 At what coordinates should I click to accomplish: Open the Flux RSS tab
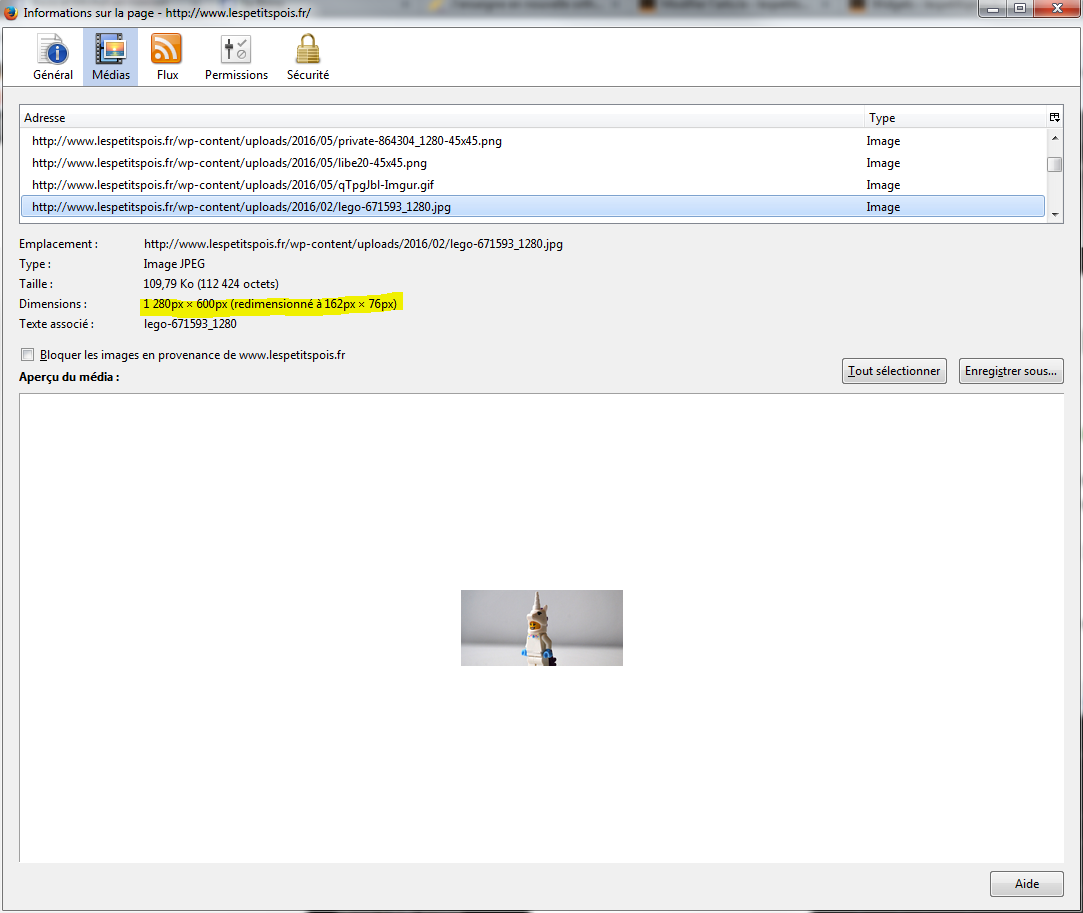167,58
